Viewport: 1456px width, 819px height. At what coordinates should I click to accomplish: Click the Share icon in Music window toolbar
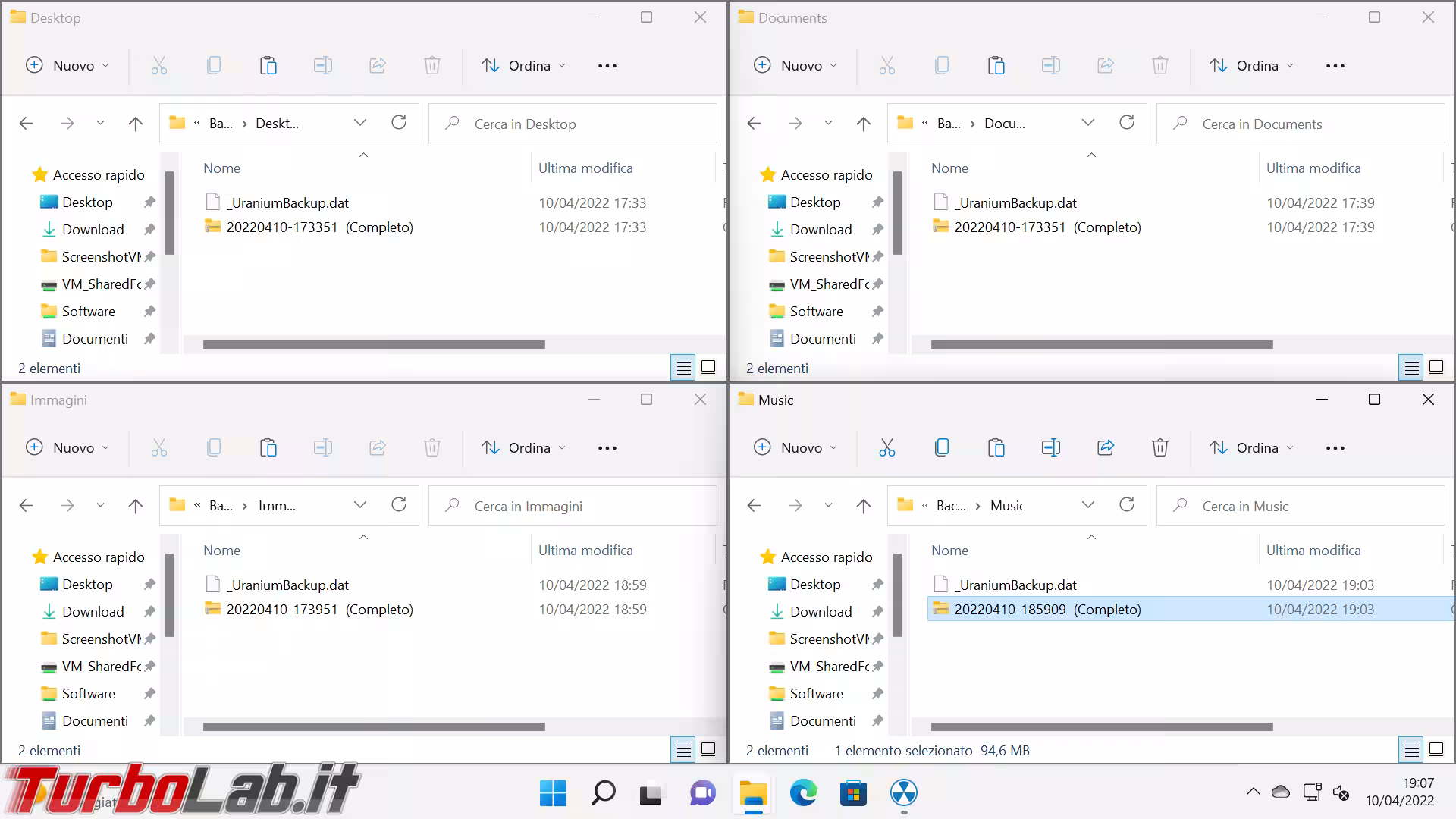pyautogui.click(x=1105, y=448)
